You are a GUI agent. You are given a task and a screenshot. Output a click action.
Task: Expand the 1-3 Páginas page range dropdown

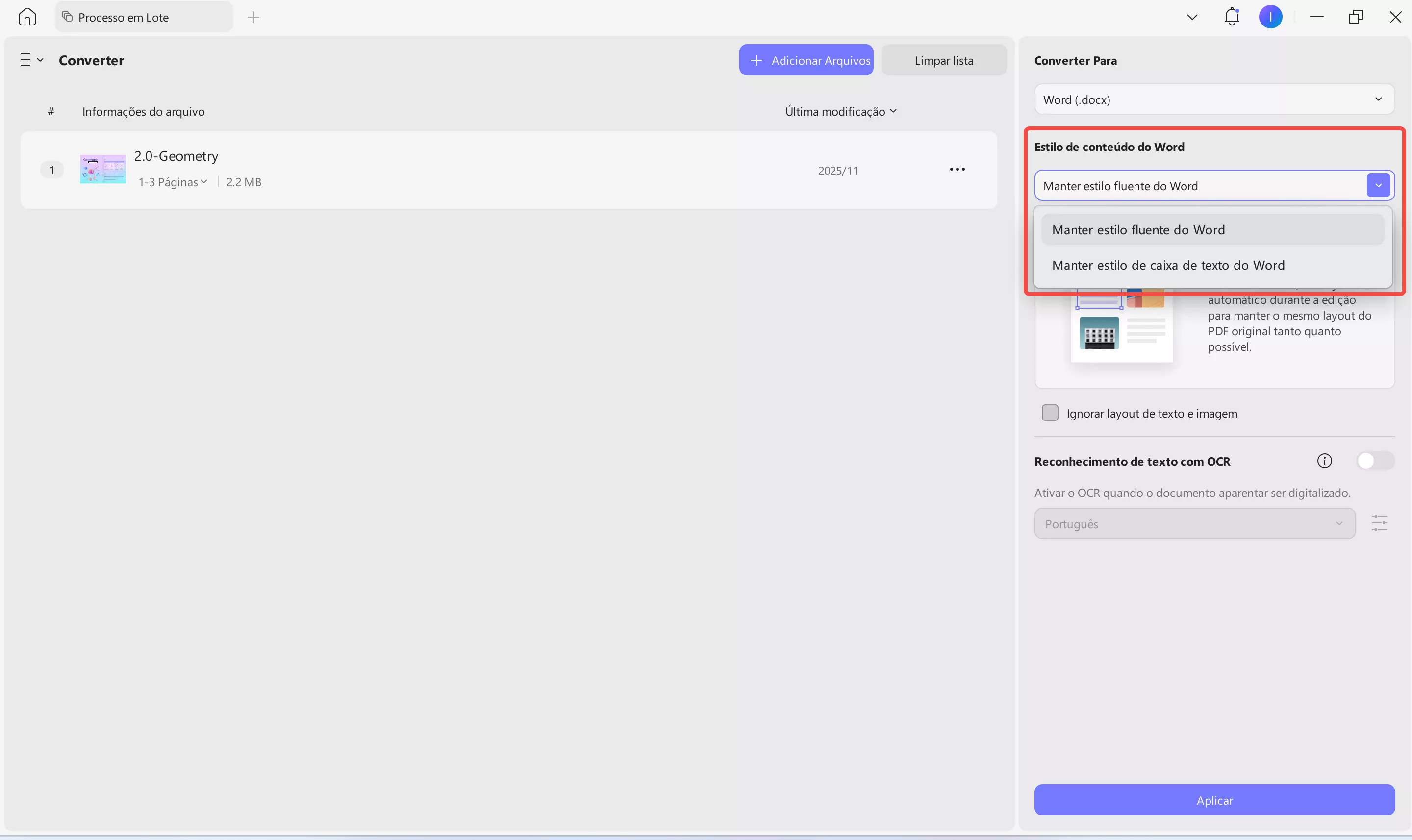point(173,182)
